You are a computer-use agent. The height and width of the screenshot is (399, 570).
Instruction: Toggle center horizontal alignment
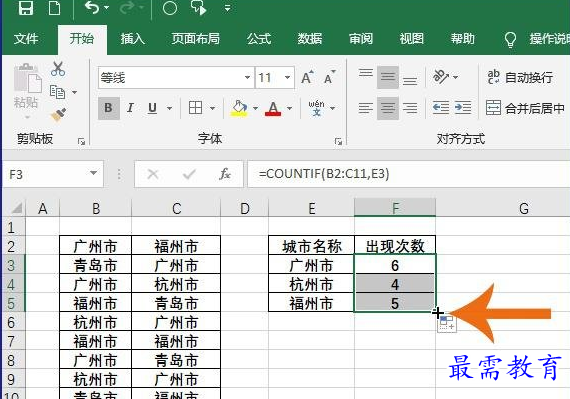388,108
